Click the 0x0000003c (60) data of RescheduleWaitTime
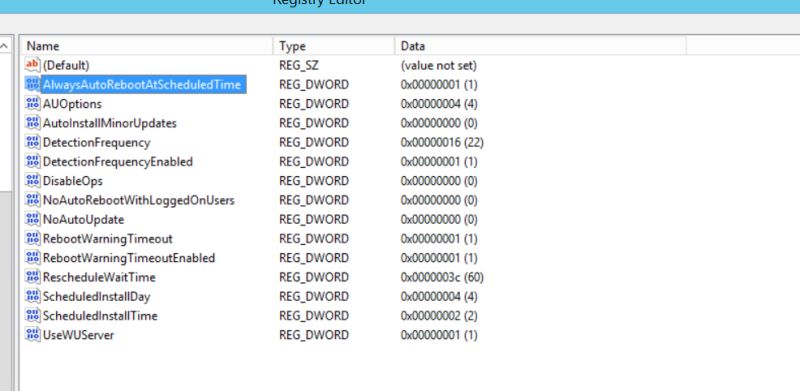Image resolution: width=800 pixels, height=391 pixels. pyautogui.click(x=442, y=278)
